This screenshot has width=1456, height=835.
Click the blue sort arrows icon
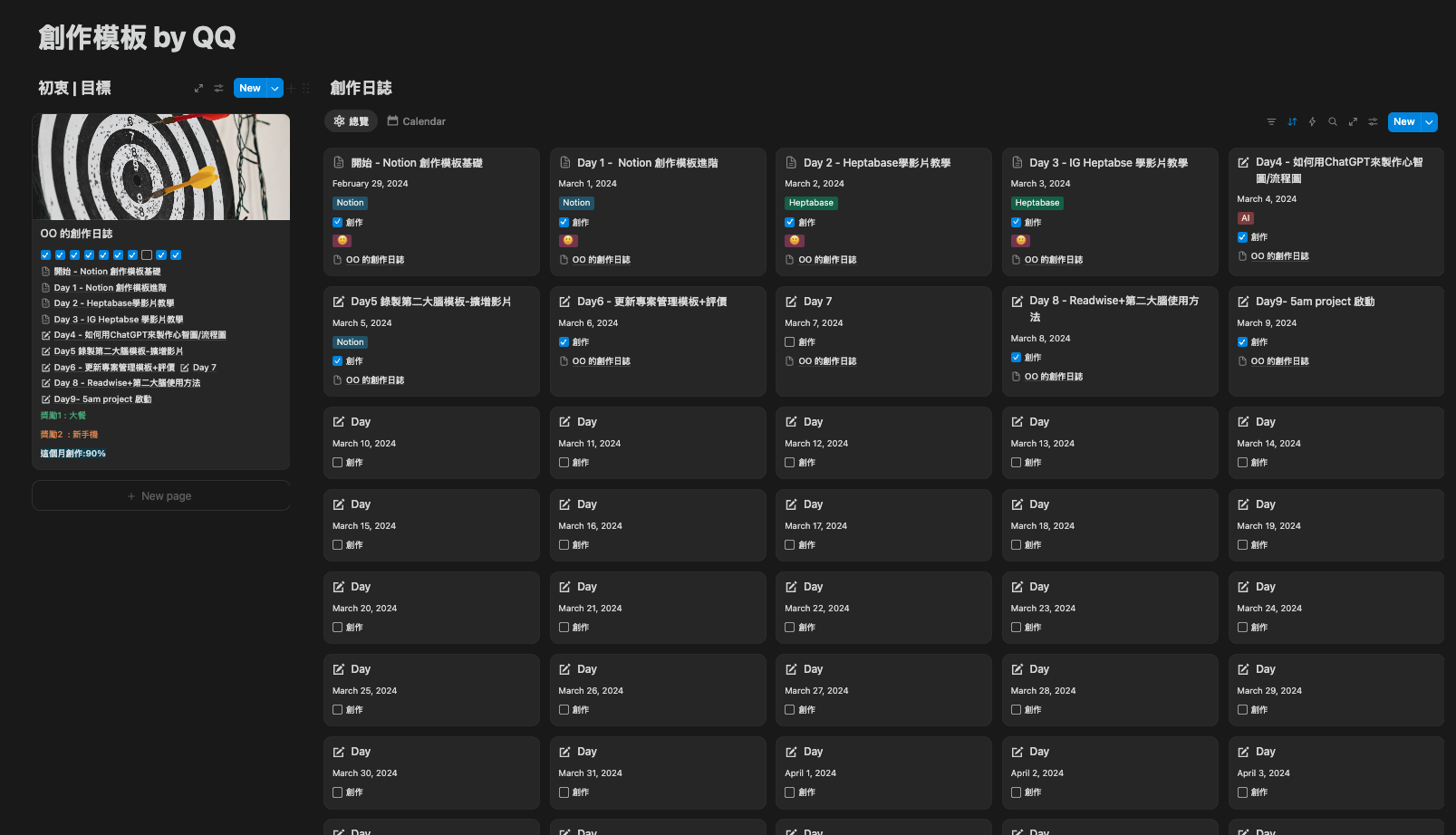[1292, 122]
